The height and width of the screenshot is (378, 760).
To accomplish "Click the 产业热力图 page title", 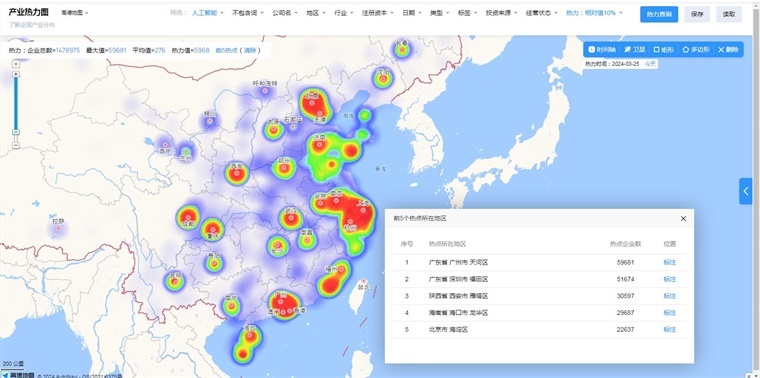I will (x=29, y=13).
